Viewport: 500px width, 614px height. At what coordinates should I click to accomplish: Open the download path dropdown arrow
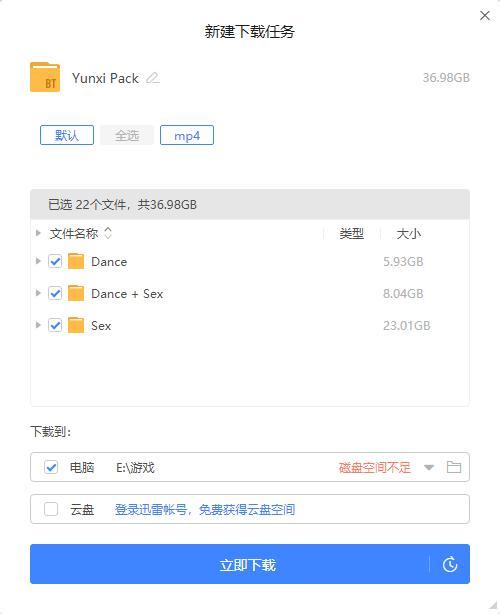pyautogui.click(x=429, y=467)
